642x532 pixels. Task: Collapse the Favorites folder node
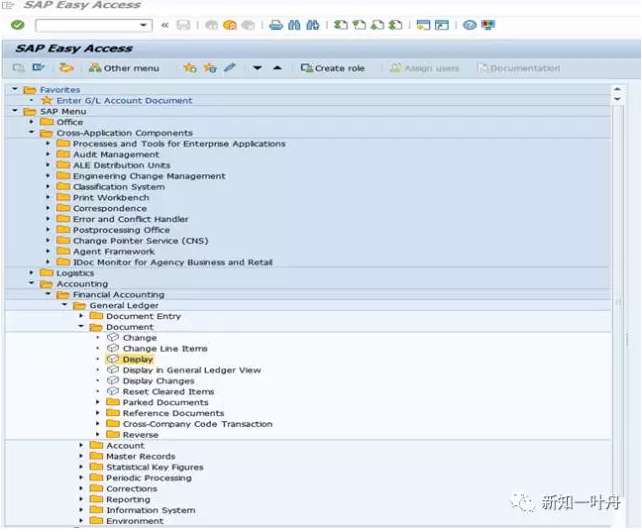(x=15, y=89)
